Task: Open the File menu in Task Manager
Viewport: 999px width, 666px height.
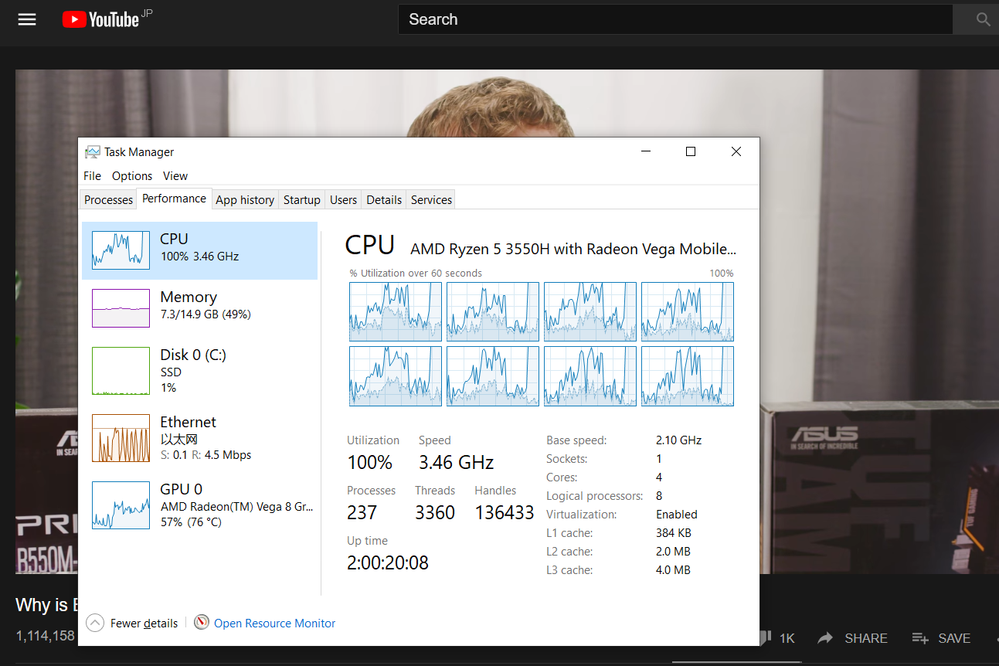Action: pos(92,176)
